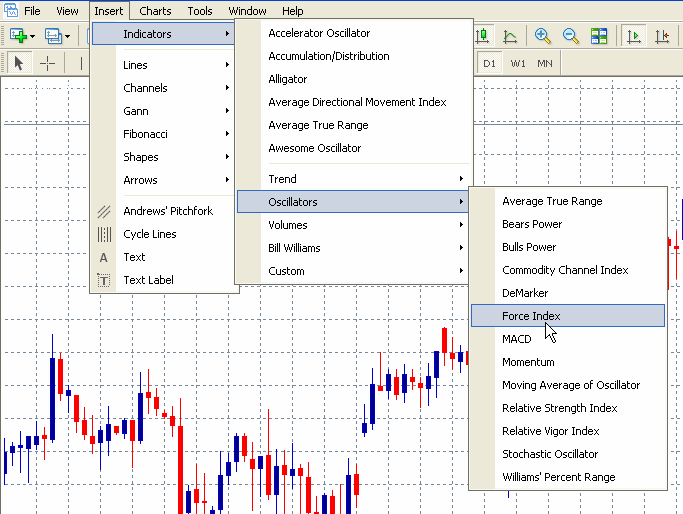The width and height of the screenshot is (683, 514).
Task: Choose Moving Average of Oscillator
Action: [568, 385]
